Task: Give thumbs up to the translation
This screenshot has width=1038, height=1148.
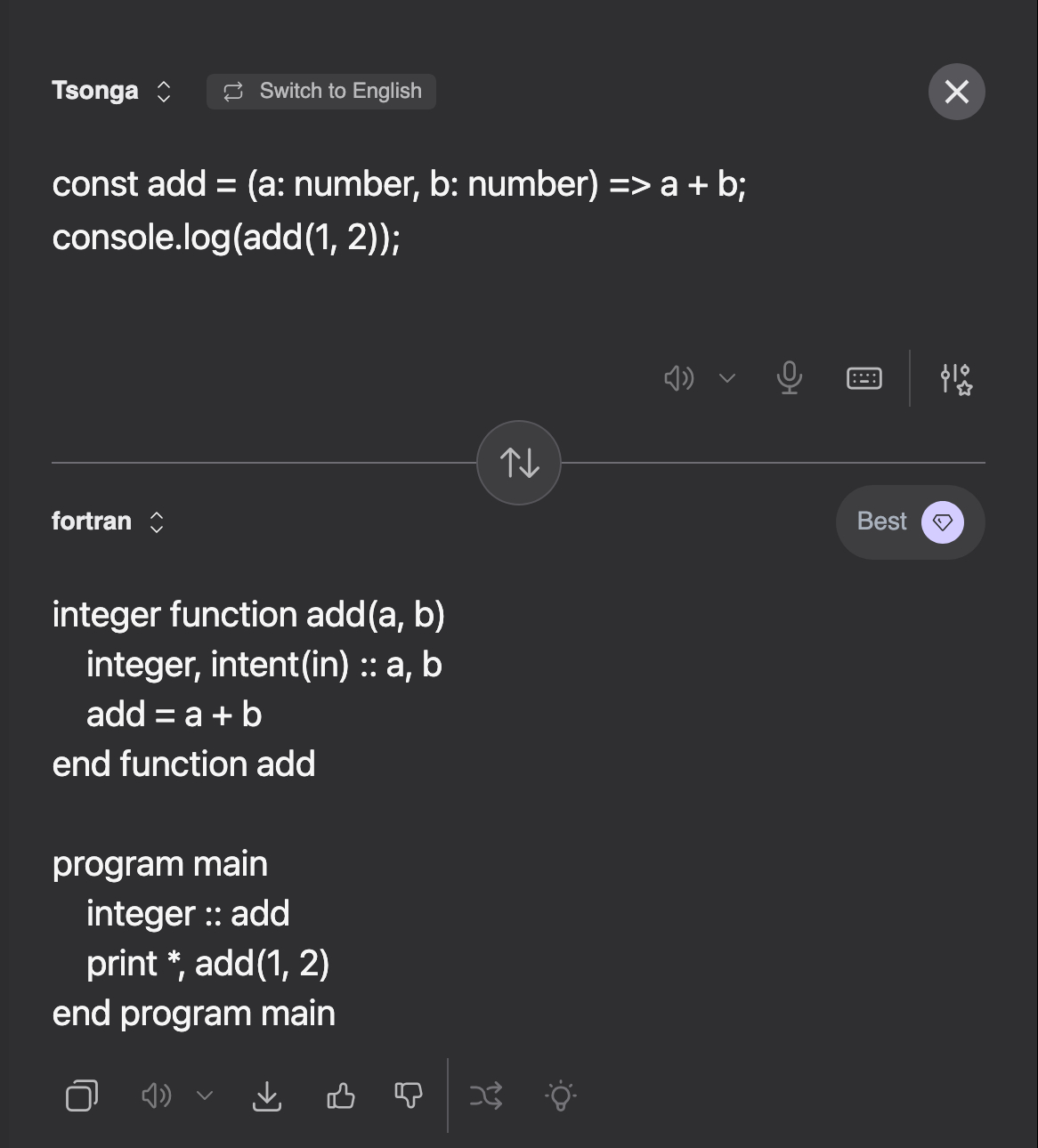Action: coord(341,1095)
